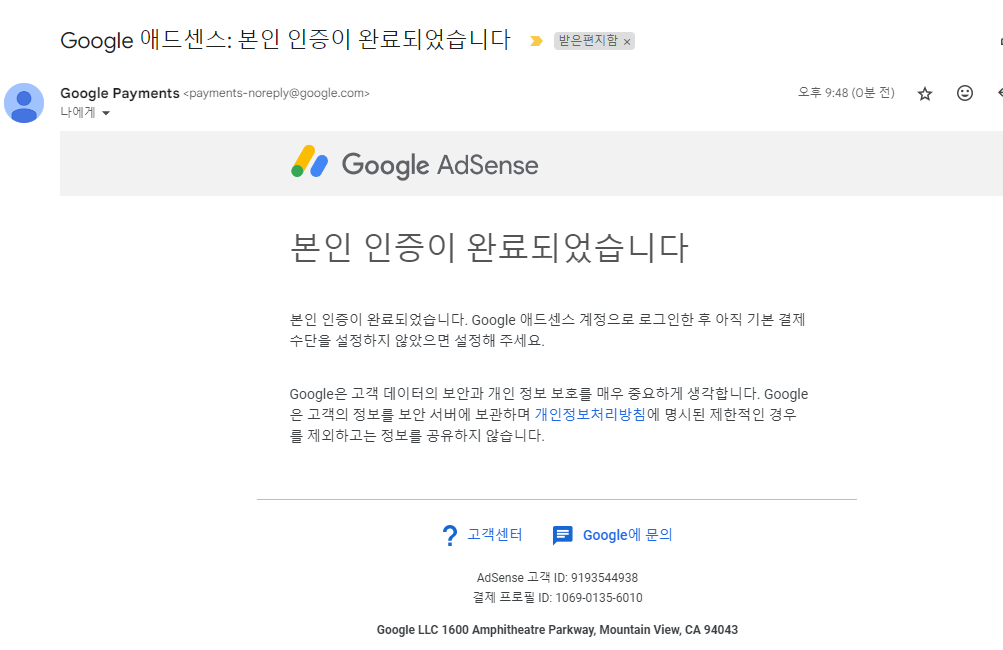Viewport: 1003px width, 650px height.
Task: Open the 고객센터 help link
Action: [x=494, y=534]
